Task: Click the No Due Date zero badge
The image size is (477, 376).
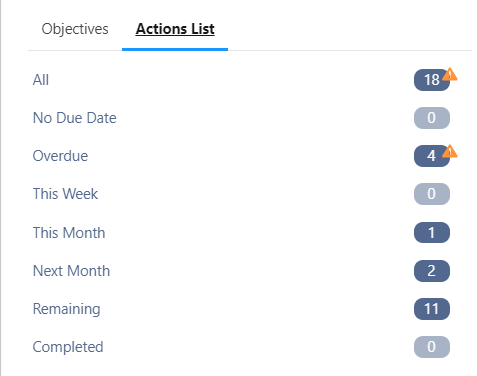Action: pos(432,118)
